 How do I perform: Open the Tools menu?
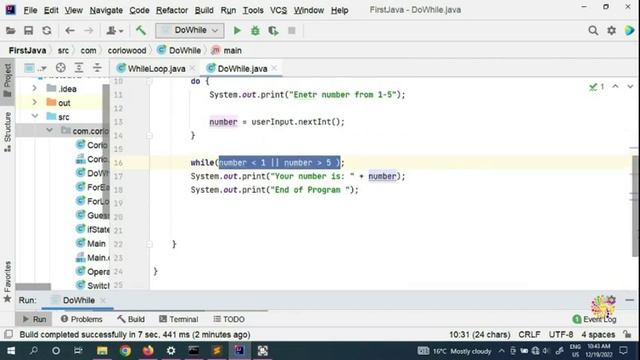coord(253,10)
